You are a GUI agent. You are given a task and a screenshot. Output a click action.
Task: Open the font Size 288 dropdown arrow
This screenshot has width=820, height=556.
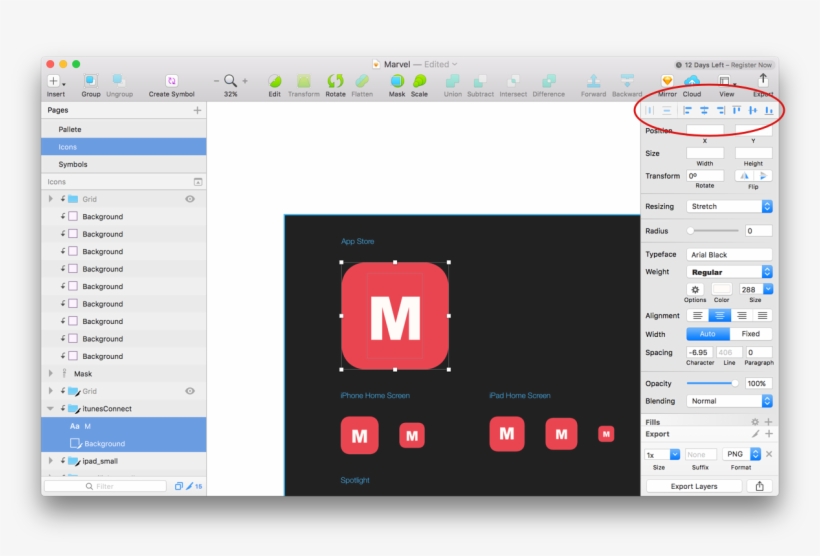(768, 289)
